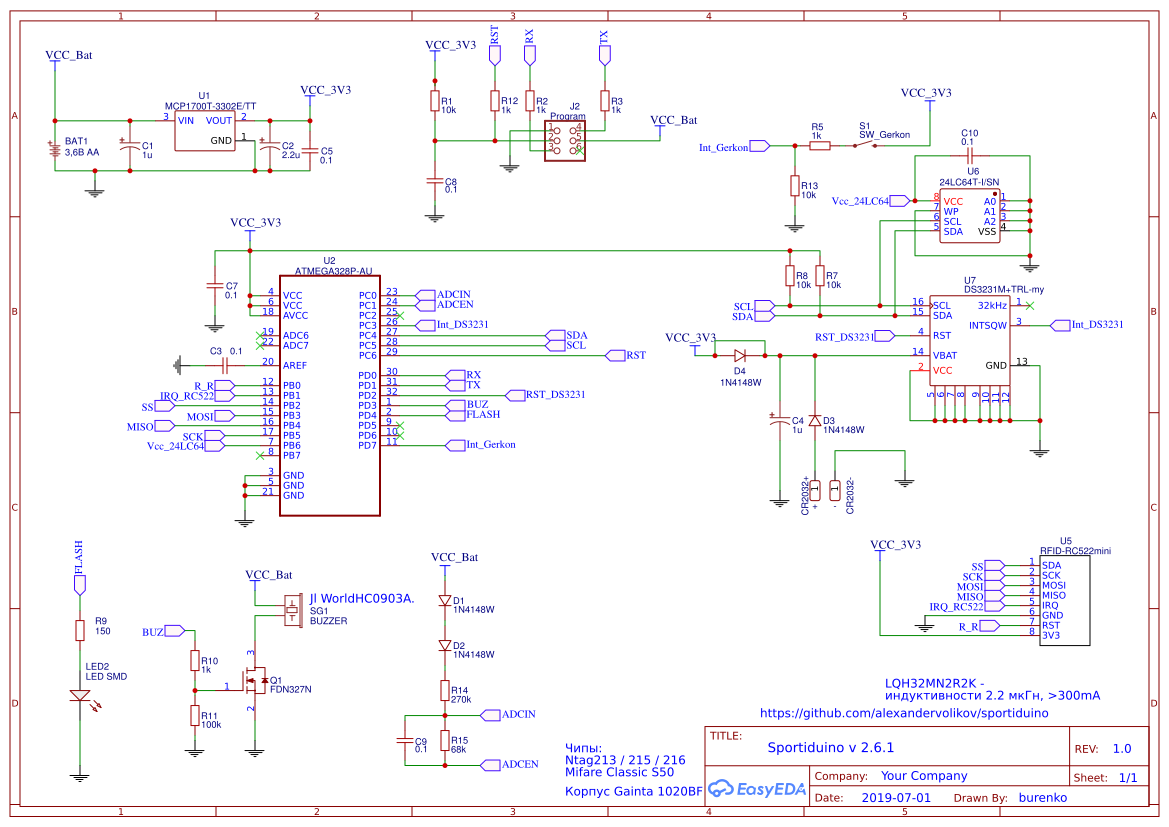1169x827 pixels.
Task: Click the BUZZER component SG1
Action: pos(290,610)
